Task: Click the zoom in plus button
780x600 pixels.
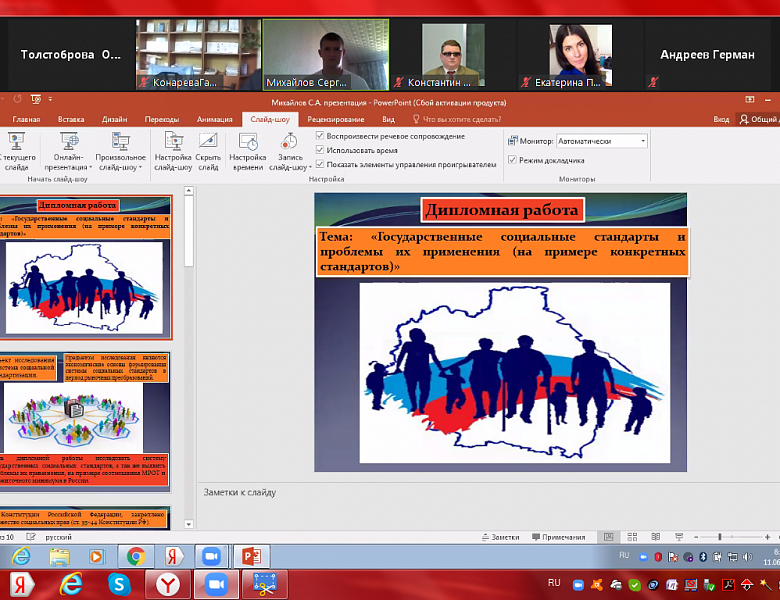Action: click(x=768, y=537)
